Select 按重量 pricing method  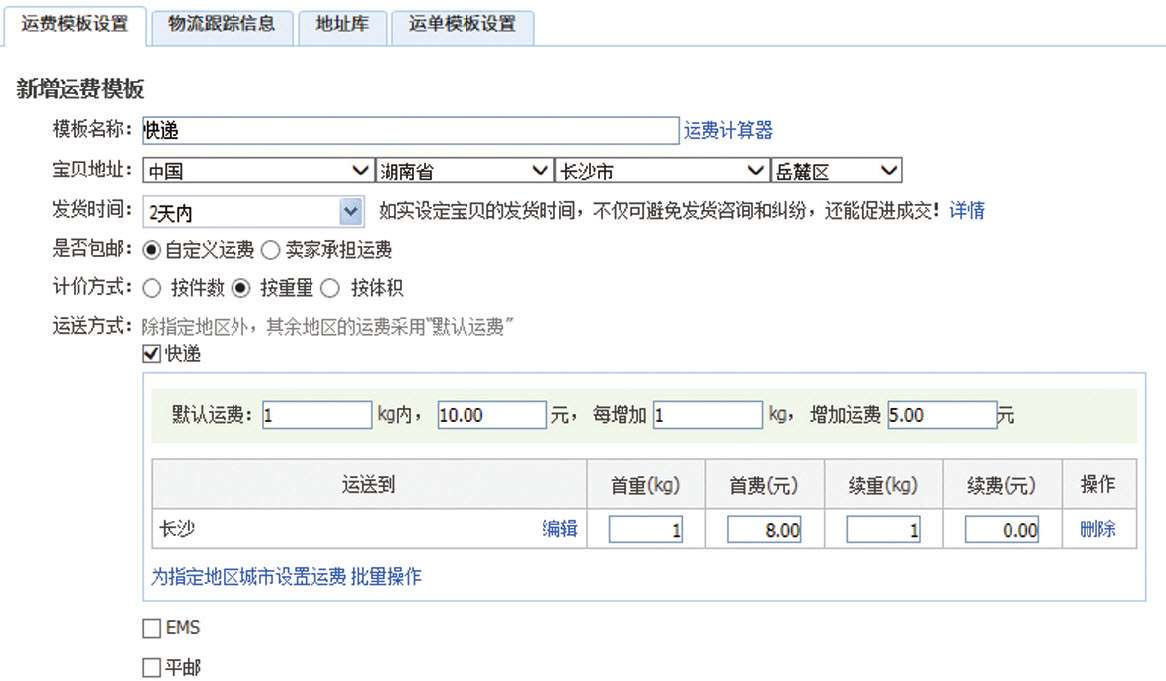coord(240,288)
